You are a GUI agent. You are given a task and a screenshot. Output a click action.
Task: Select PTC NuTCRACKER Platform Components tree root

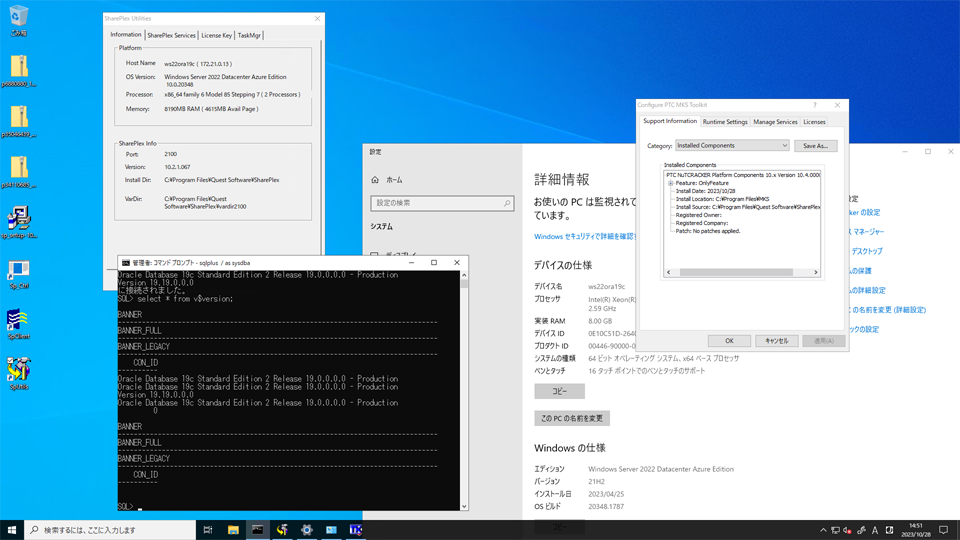tap(743, 175)
